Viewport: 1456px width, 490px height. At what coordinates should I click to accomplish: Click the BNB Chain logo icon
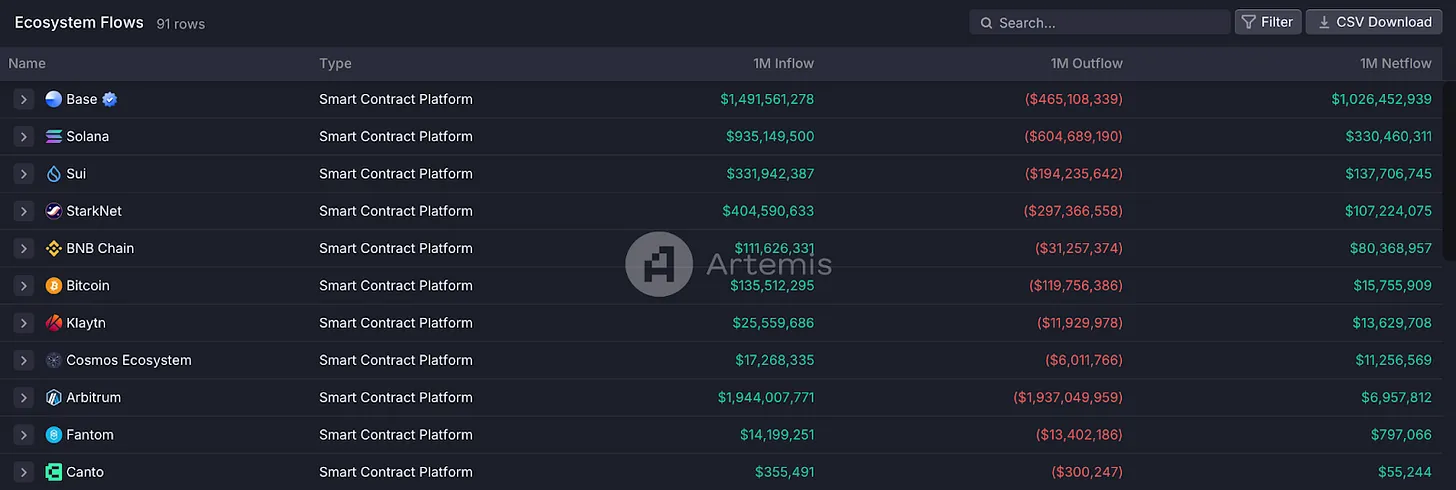point(54,248)
